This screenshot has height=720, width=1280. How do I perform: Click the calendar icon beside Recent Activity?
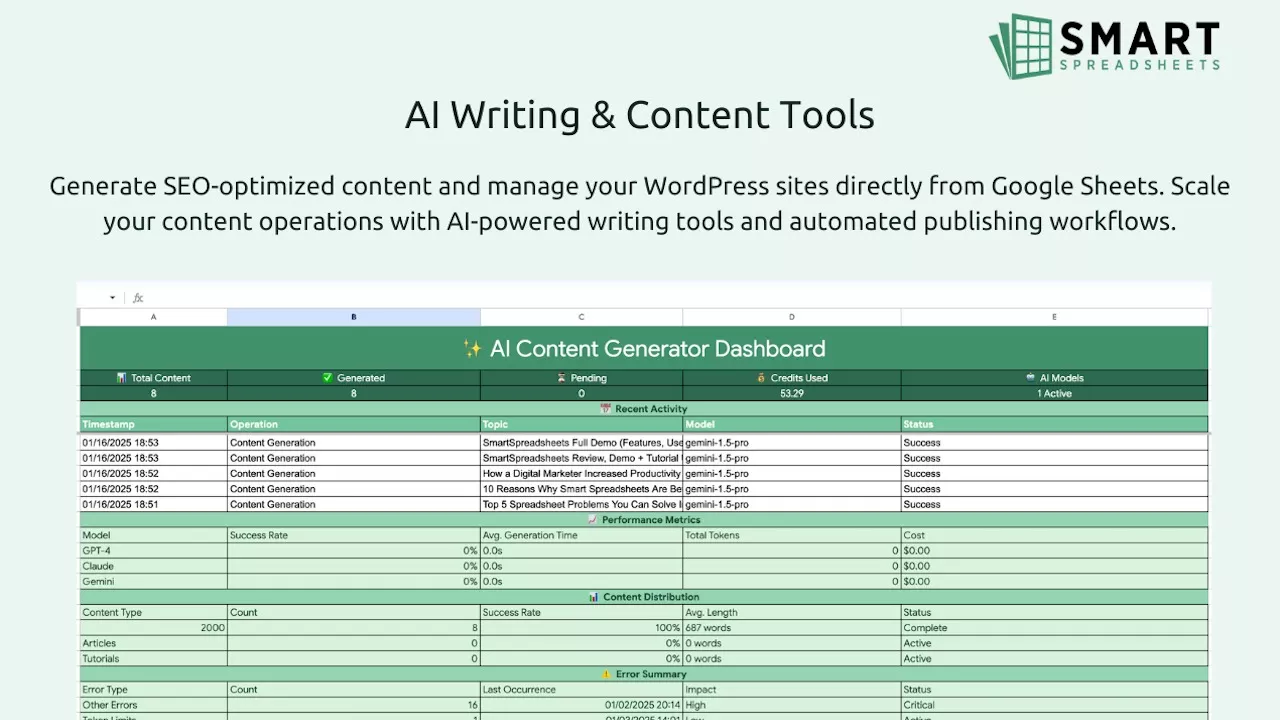point(605,409)
